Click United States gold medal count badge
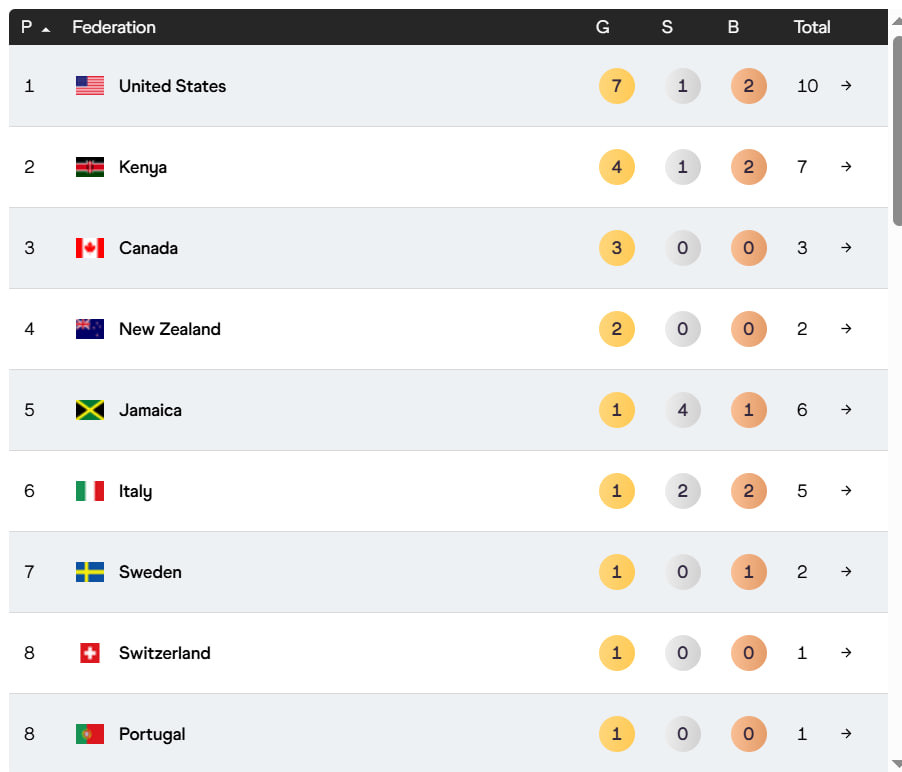Image resolution: width=902 pixels, height=772 pixels. click(x=616, y=86)
